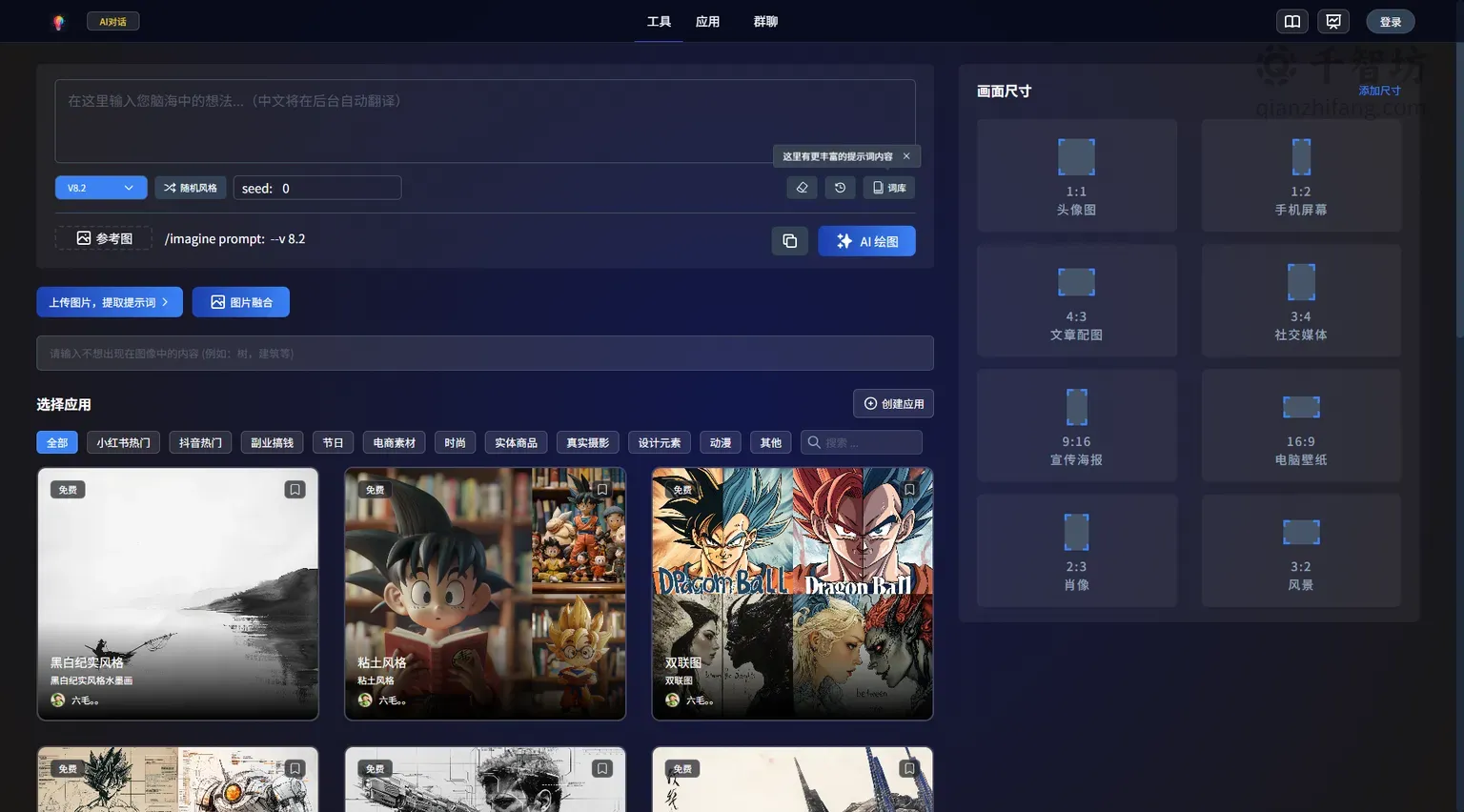Open the book guide icon in header
The width and height of the screenshot is (1464, 812).
click(1292, 22)
